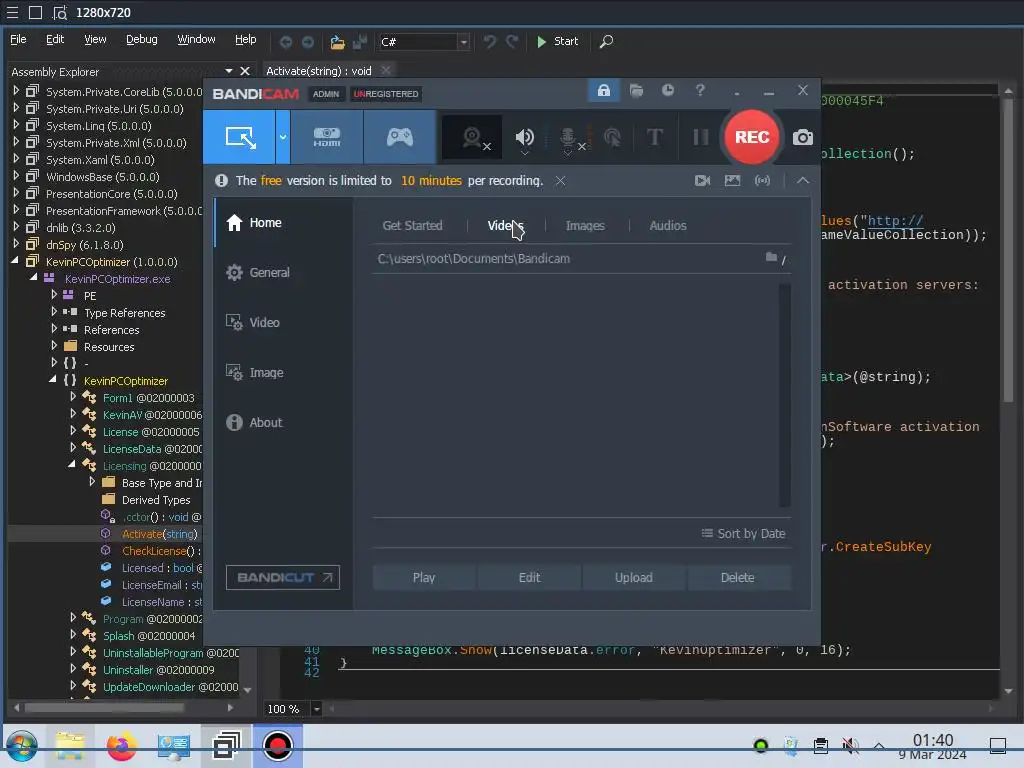Viewport: 1024px width, 768px height.
Task: Click the dnSpy search magnifier icon
Action: point(606,41)
